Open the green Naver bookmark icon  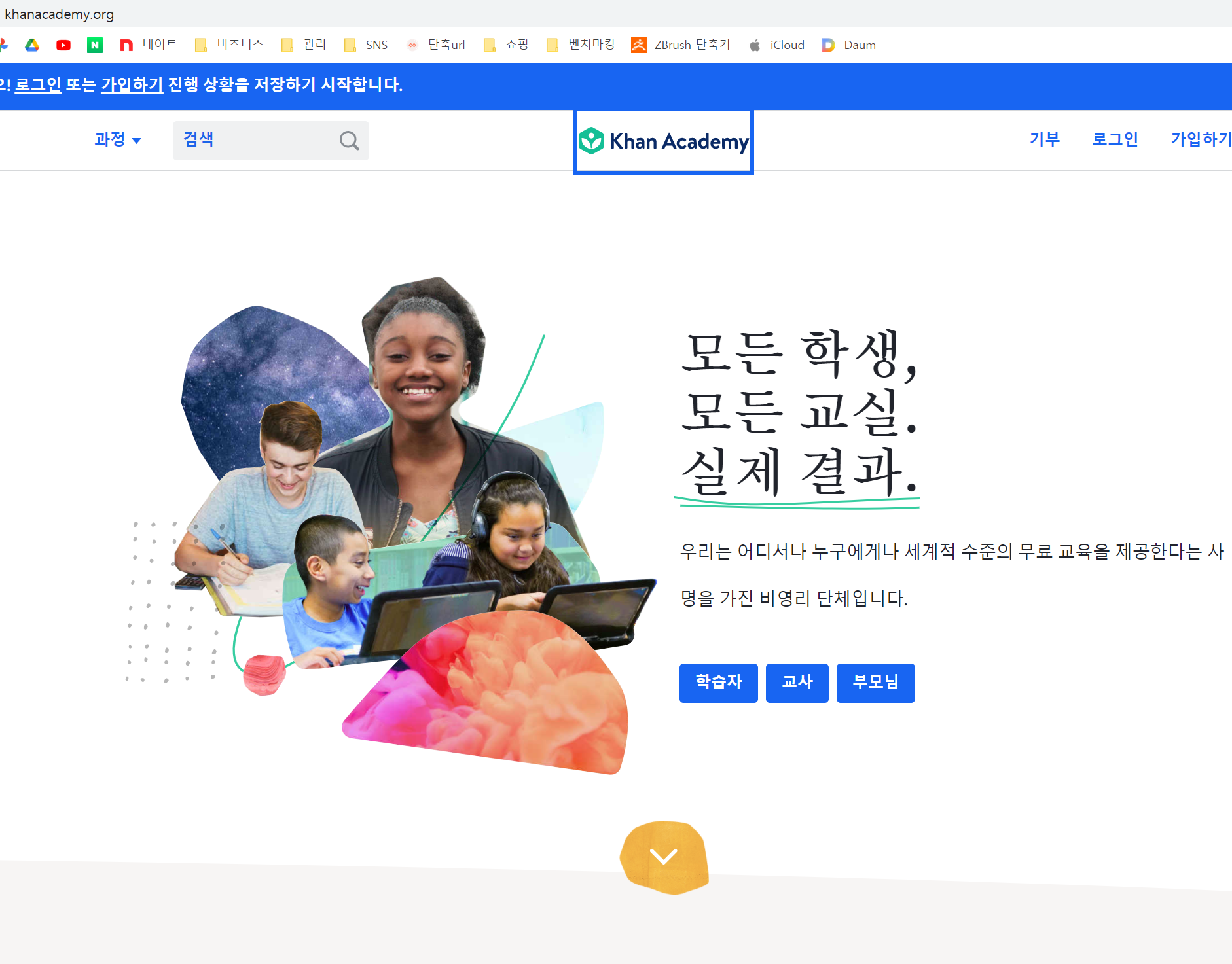pyautogui.click(x=95, y=45)
